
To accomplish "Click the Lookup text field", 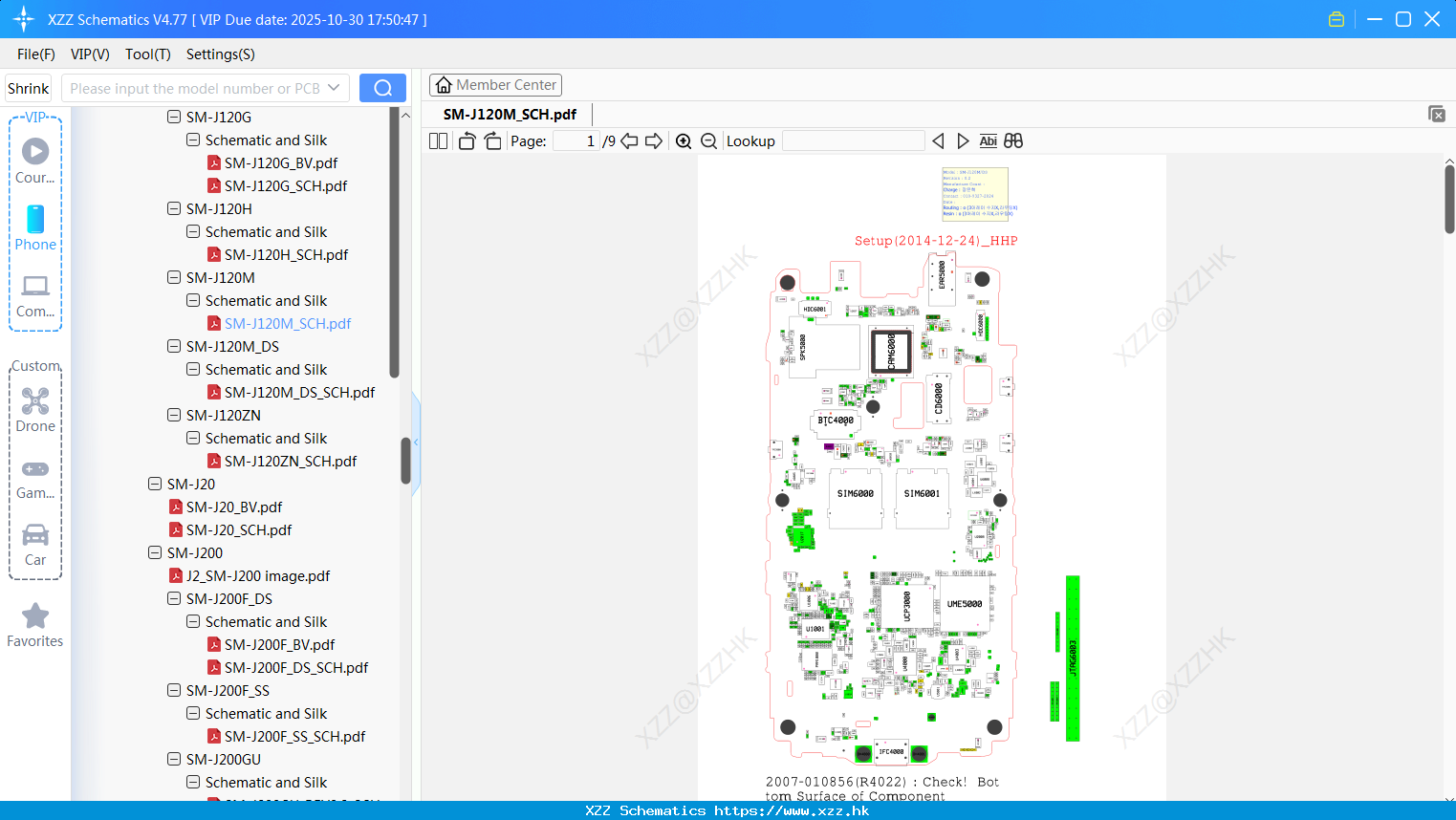I will [x=853, y=140].
